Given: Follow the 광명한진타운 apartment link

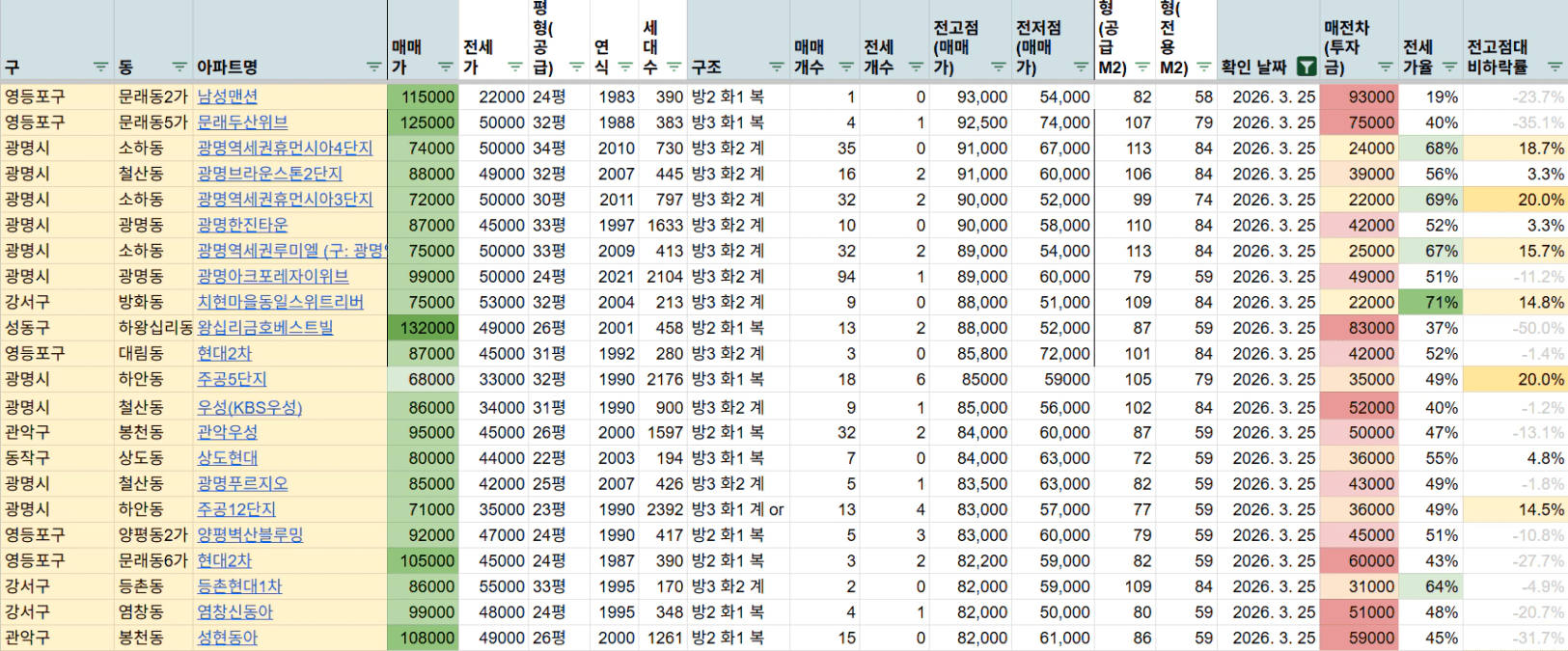Looking at the screenshot, I should [242, 225].
